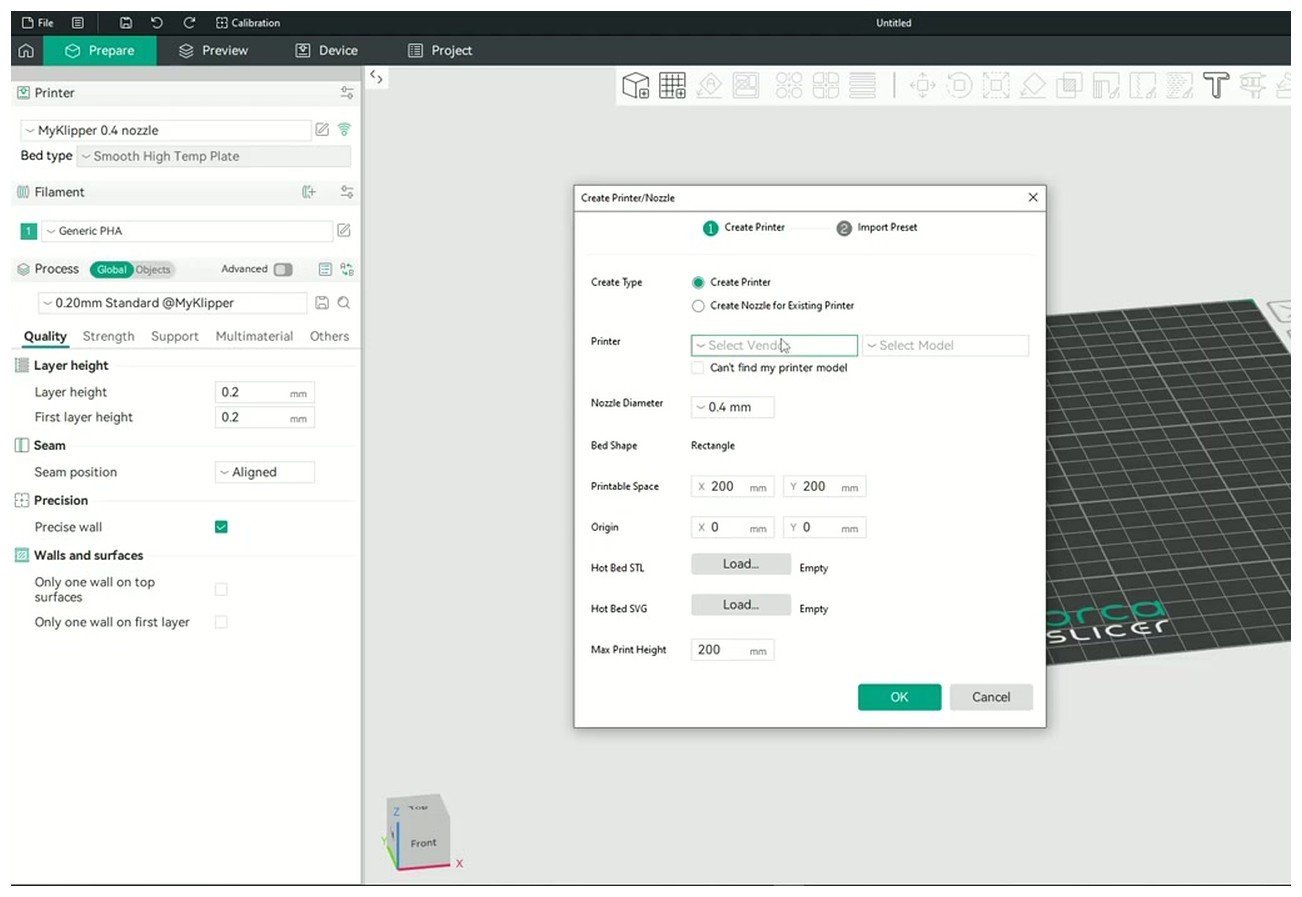Click the Add model cube icon
The width and height of the screenshot is (1302, 897).
pos(636,86)
